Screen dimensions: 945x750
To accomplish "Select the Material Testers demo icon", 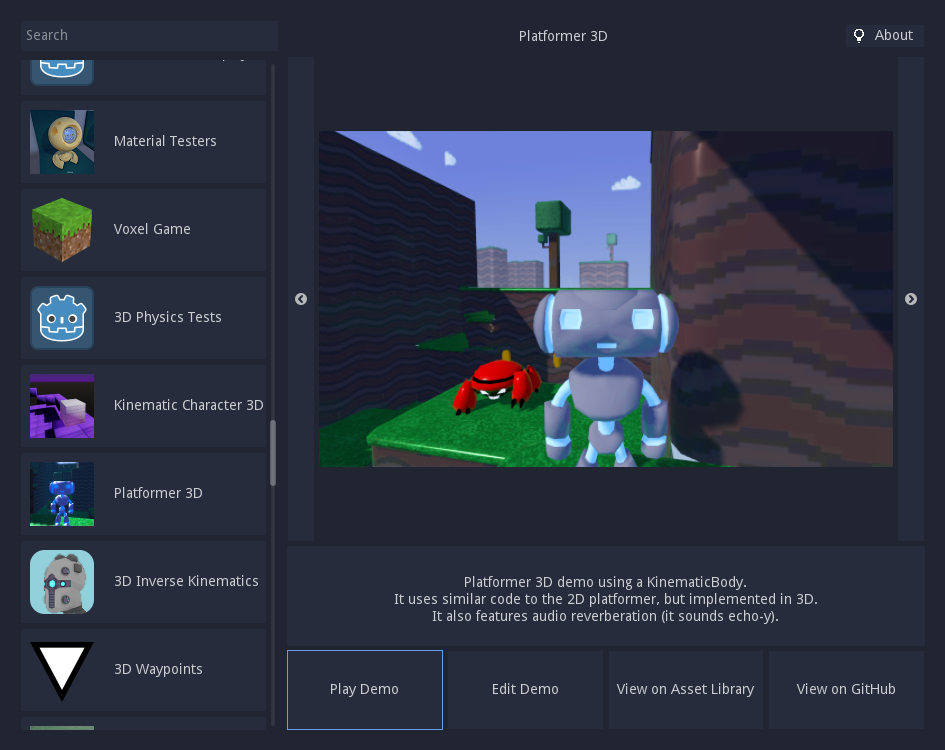I will pos(62,141).
